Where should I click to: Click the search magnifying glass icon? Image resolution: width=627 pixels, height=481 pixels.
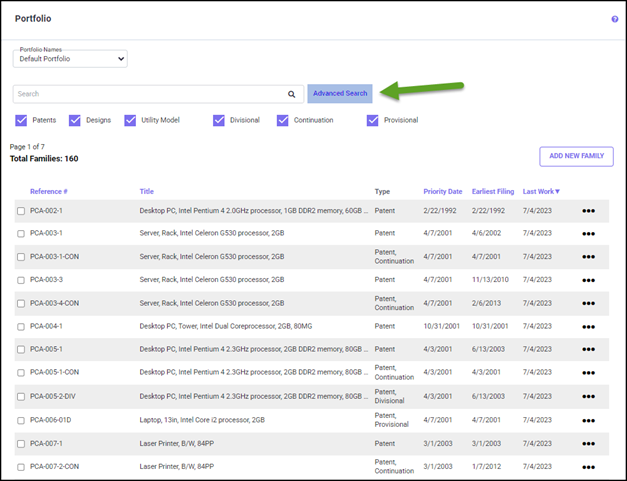(x=292, y=94)
